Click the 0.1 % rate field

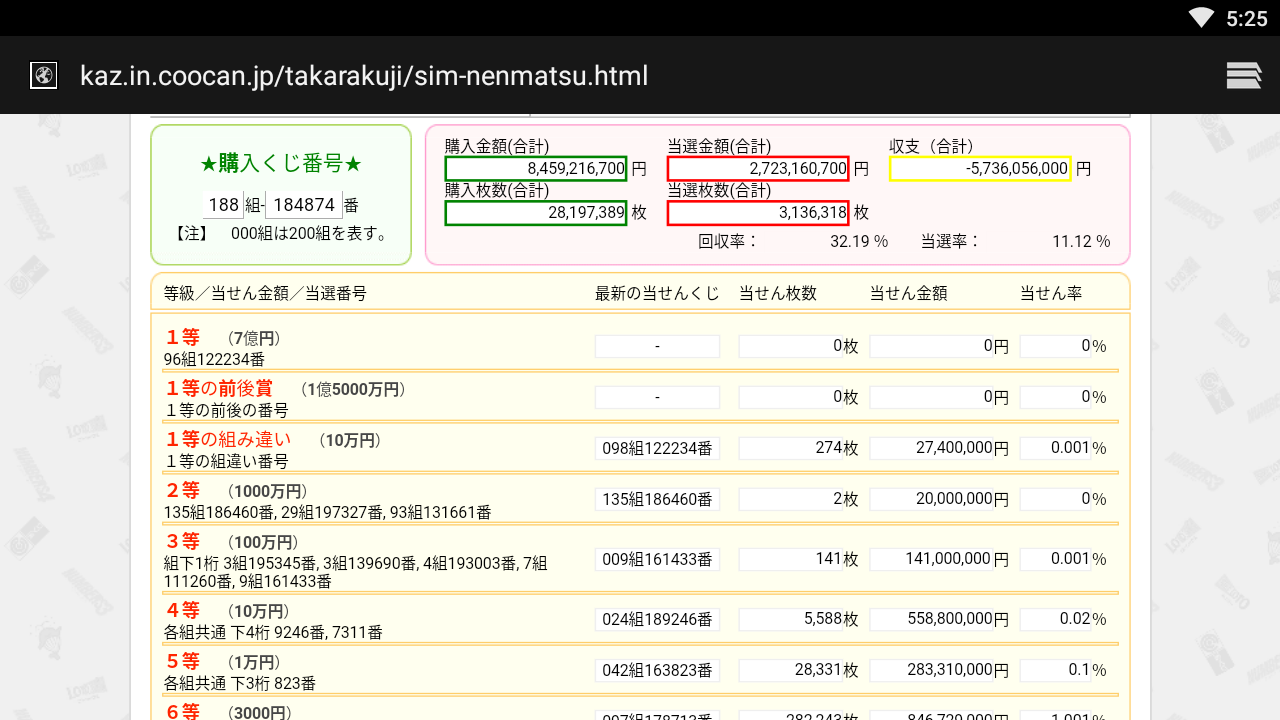tap(1055, 670)
